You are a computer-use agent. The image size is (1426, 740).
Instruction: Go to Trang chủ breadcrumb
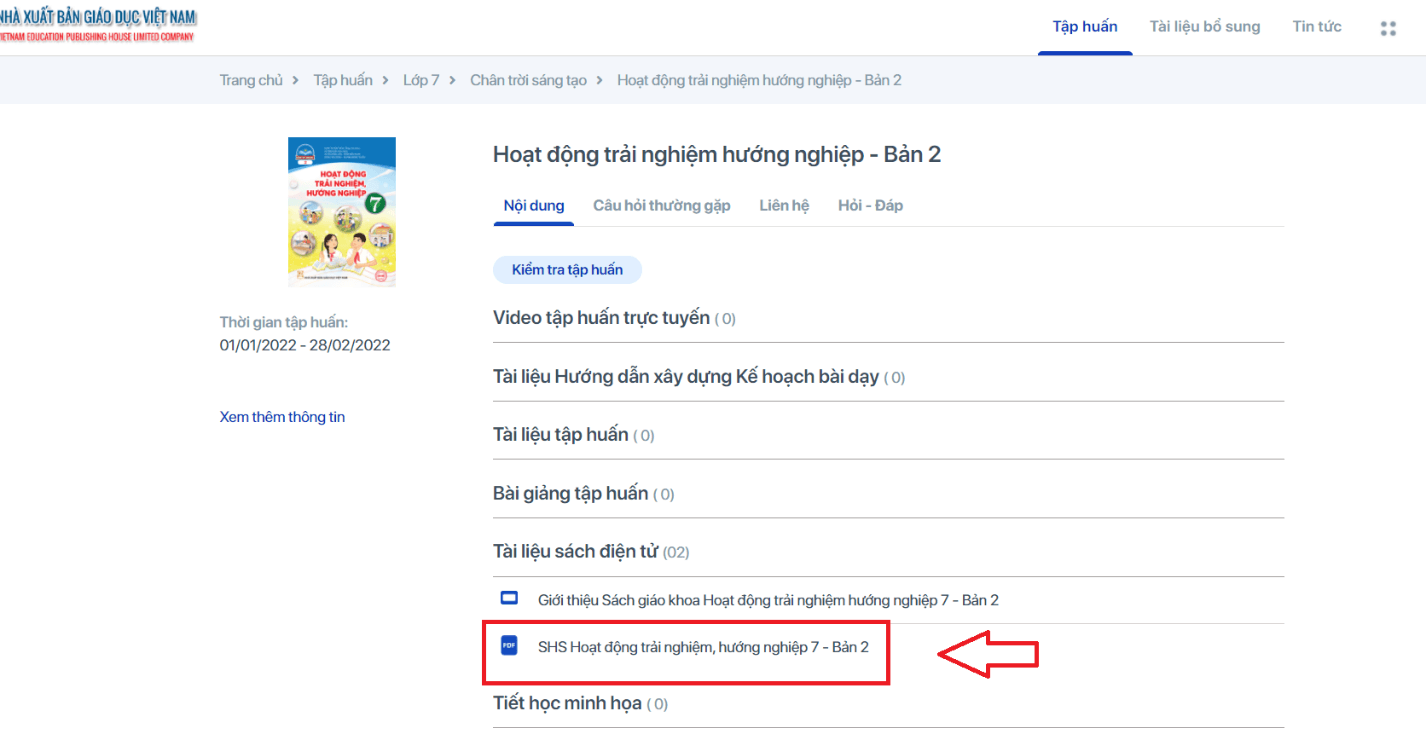pyautogui.click(x=251, y=80)
